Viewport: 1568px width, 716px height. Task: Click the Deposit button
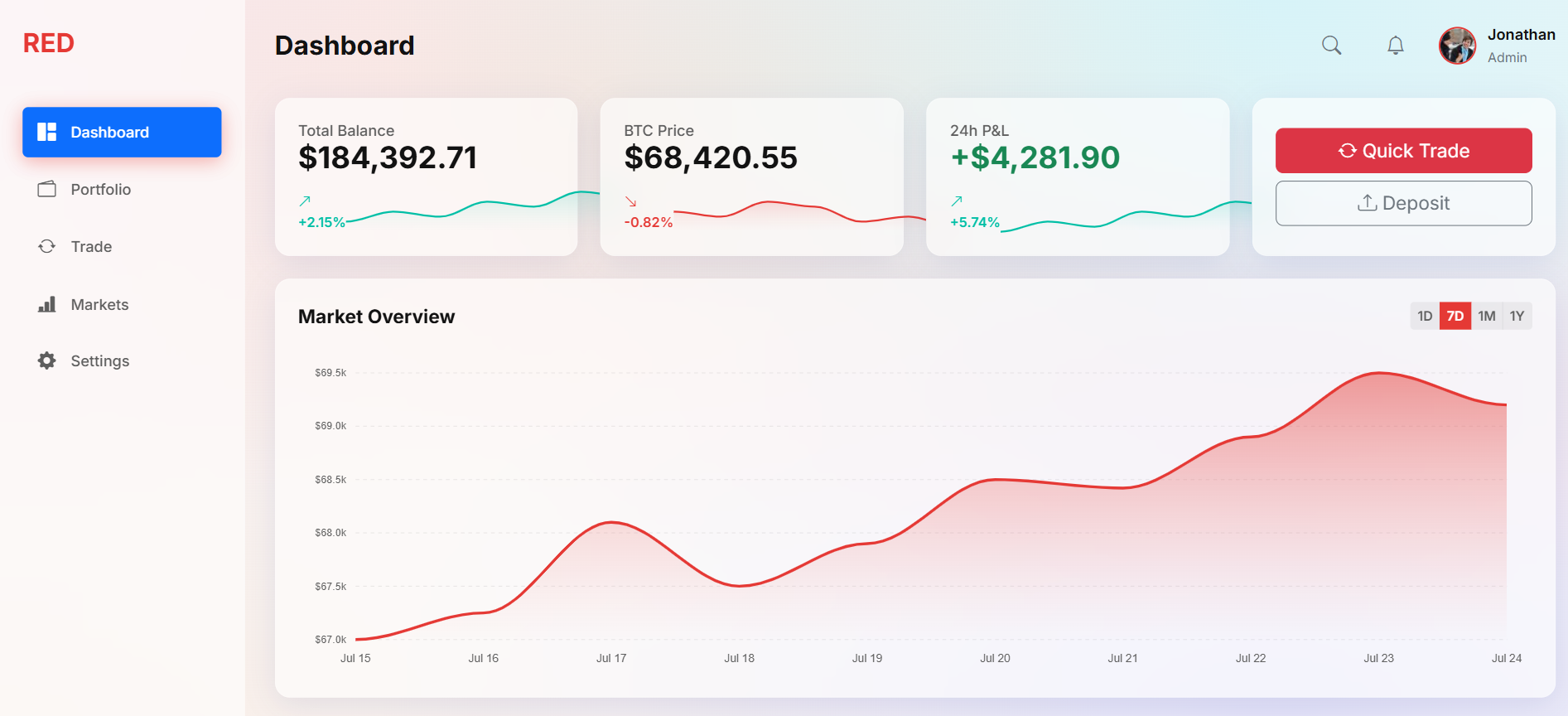[1403, 203]
